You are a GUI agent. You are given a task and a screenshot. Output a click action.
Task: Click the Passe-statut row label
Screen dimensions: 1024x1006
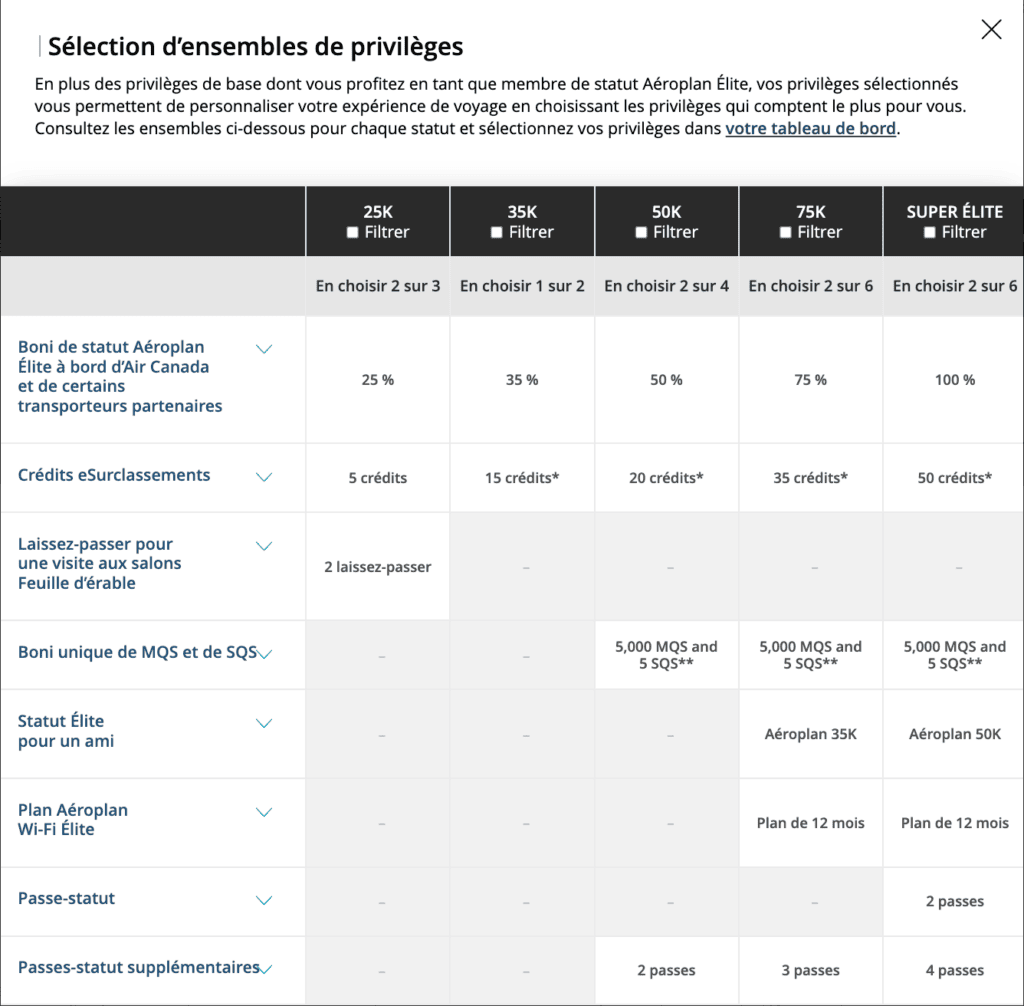(x=66, y=898)
